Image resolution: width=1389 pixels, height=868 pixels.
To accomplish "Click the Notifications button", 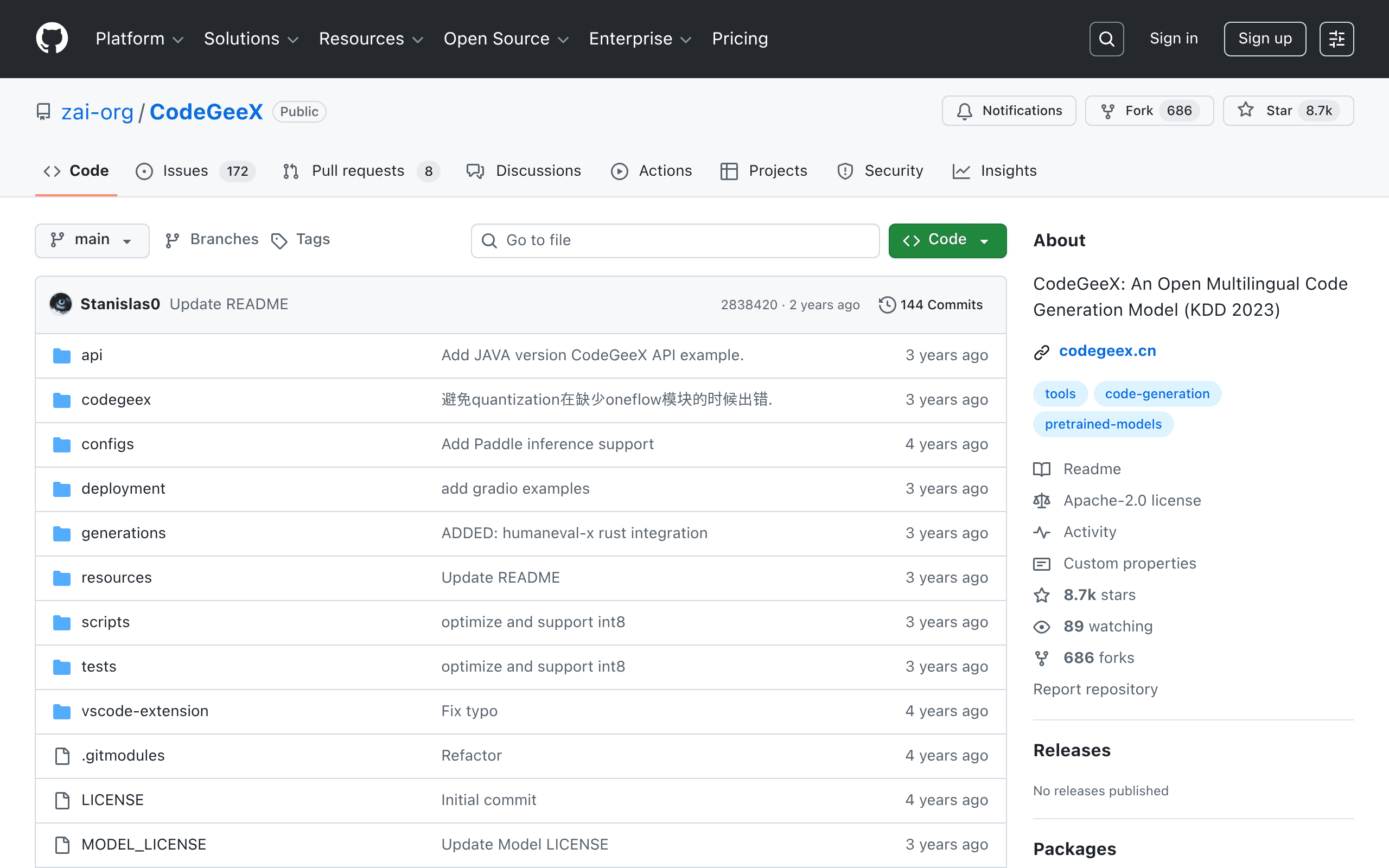I will click(1009, 111).
